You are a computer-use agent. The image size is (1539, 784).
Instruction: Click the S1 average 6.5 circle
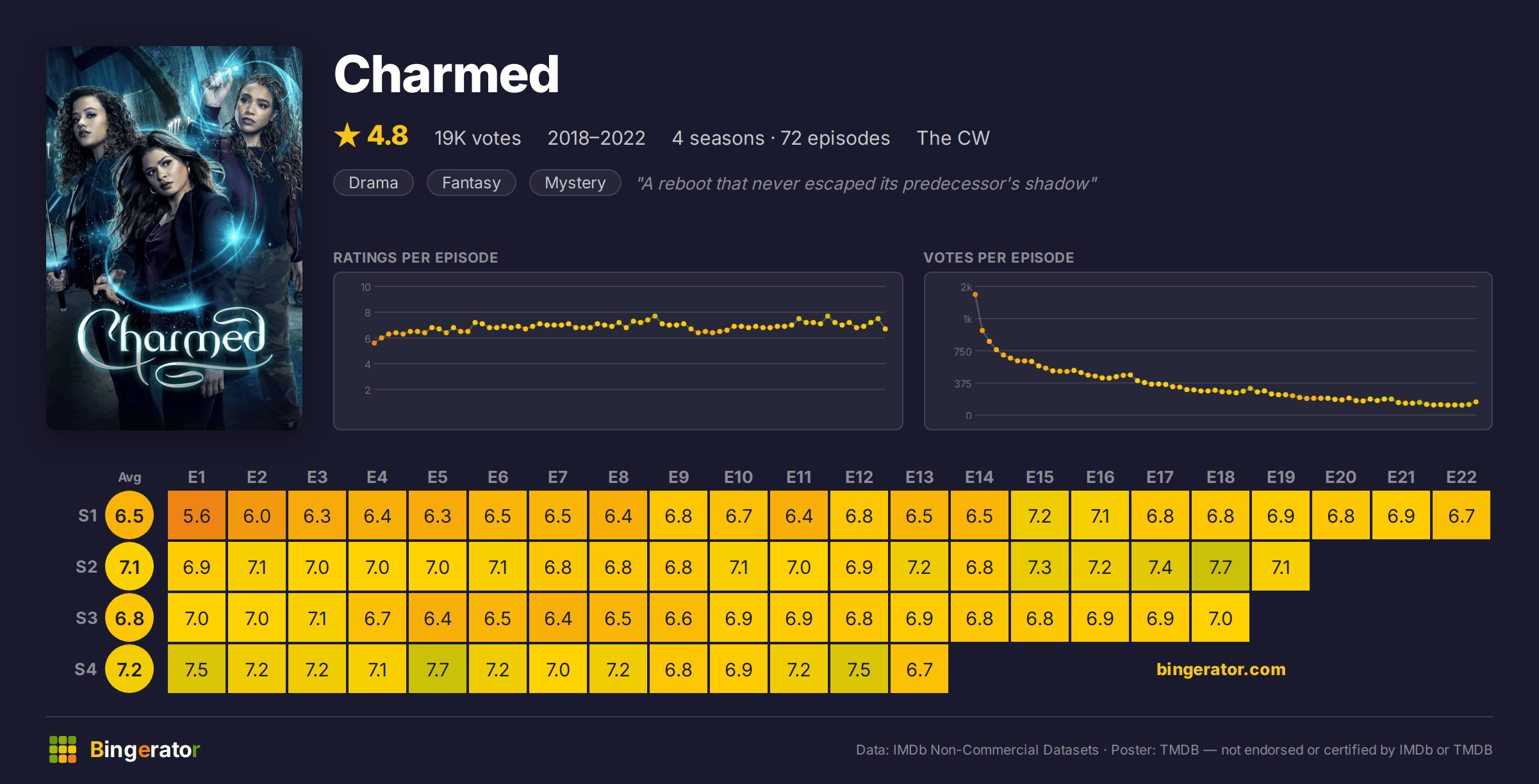coord(129,516)
